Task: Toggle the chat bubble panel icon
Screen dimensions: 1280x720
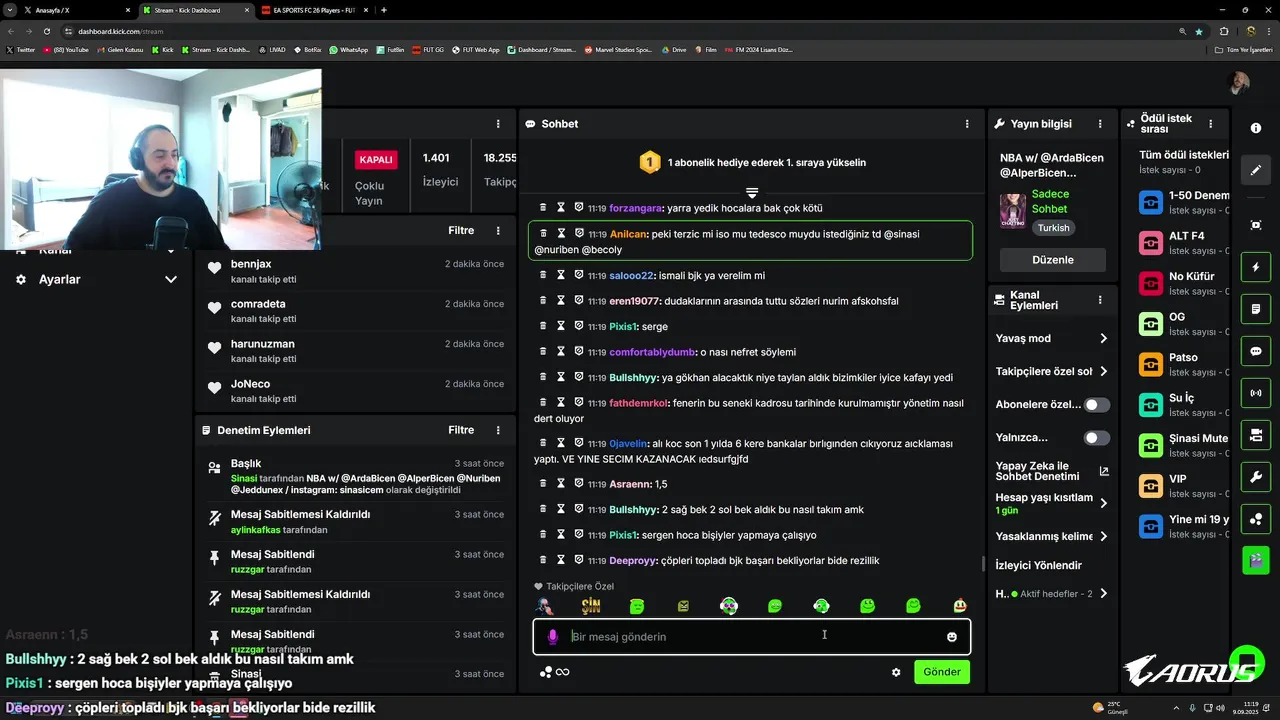Action: point(1256,352)
